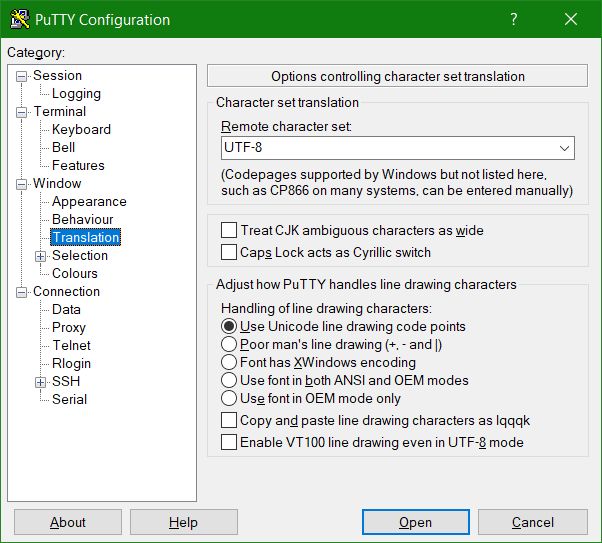Click the Remote character set label
The height and width of the screenshot is (543, 602).
point(286,126)
